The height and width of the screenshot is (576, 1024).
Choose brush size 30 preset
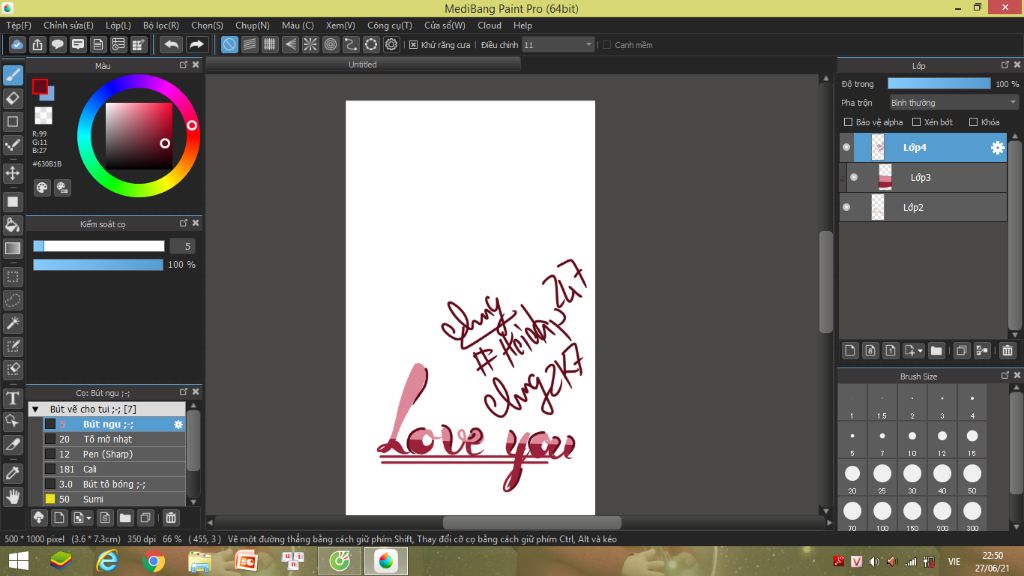tap(912, 477)
